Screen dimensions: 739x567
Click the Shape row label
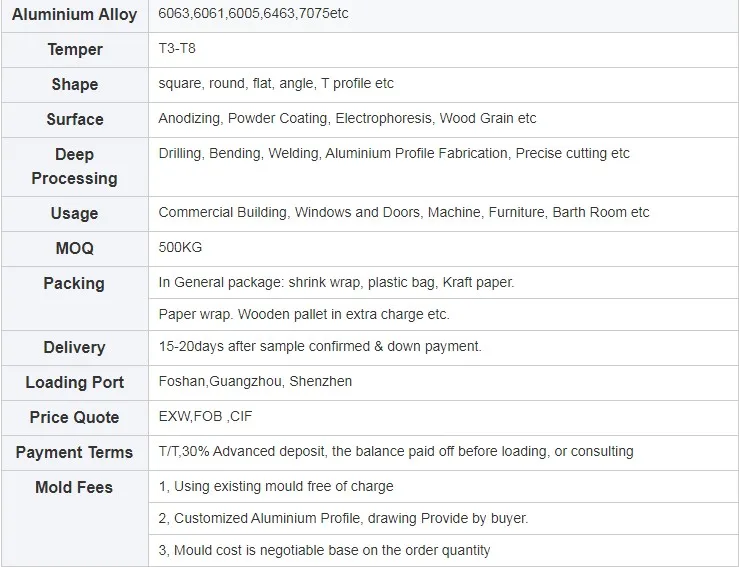pyautogui.click(x=74, y=84)
